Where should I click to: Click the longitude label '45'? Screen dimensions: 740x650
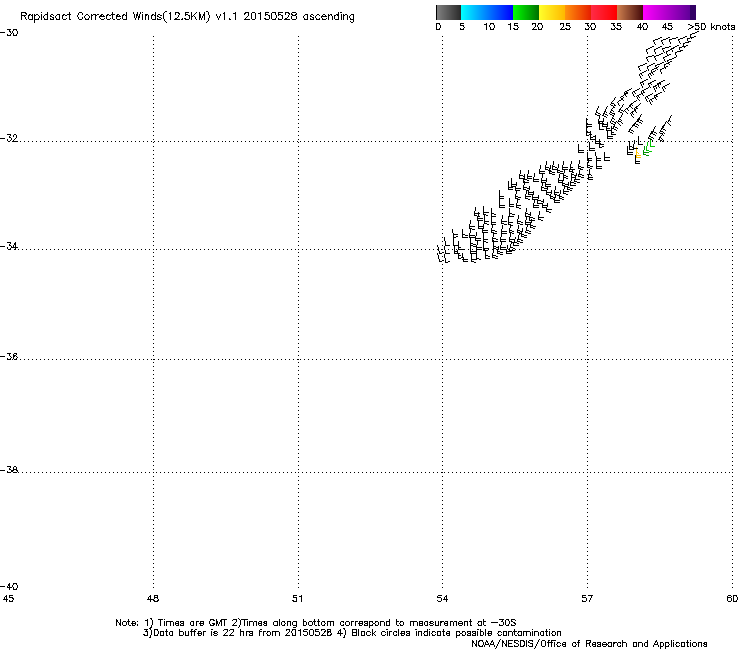point(8,599)
